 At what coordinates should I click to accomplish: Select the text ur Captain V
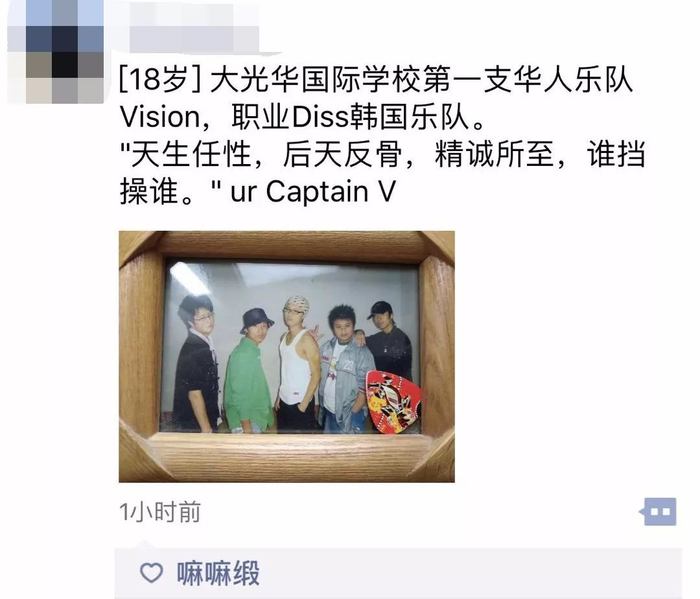313,192
